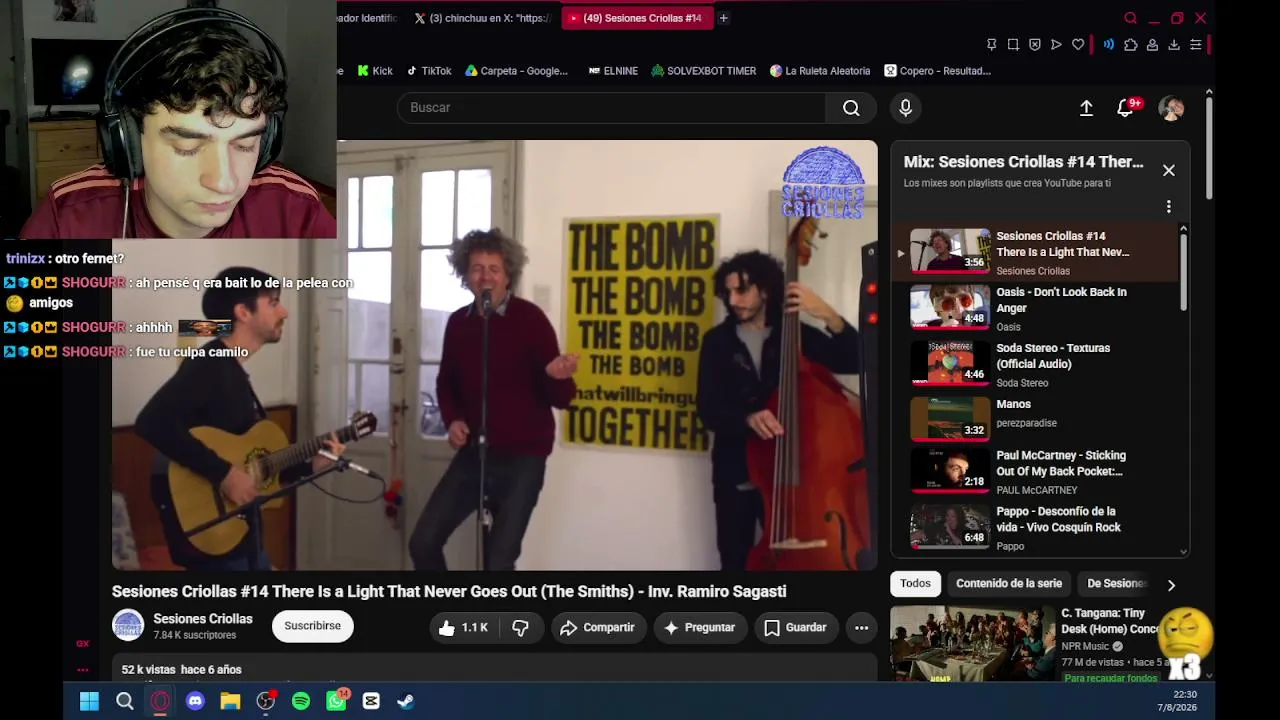Image resolution: width=1280 pixels, height=720 pixels.
Task: Select the Sesiones Criollas #14 browser tab
Action: click(636, 18)
